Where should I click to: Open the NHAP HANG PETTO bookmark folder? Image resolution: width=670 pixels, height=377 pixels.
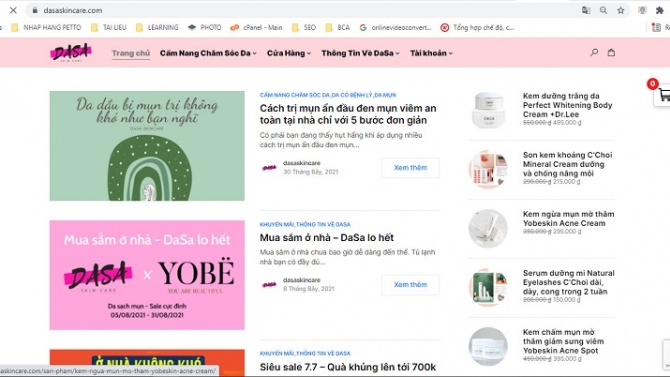coord(46,27)
